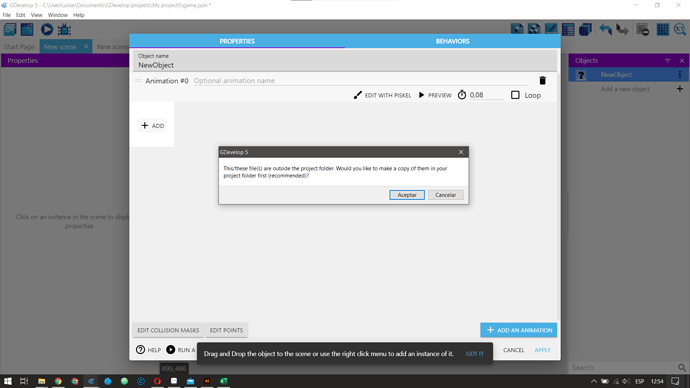Click the Object name field
690x388 pixels.
(x=345, y=62)
